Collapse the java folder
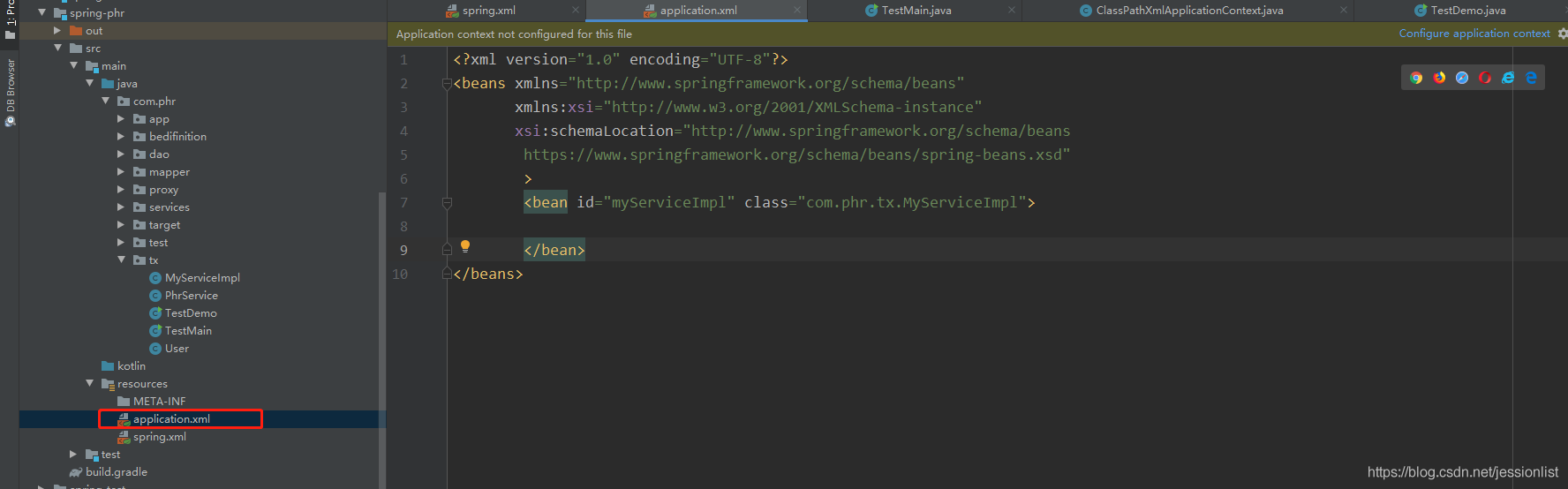 point(89,84)
